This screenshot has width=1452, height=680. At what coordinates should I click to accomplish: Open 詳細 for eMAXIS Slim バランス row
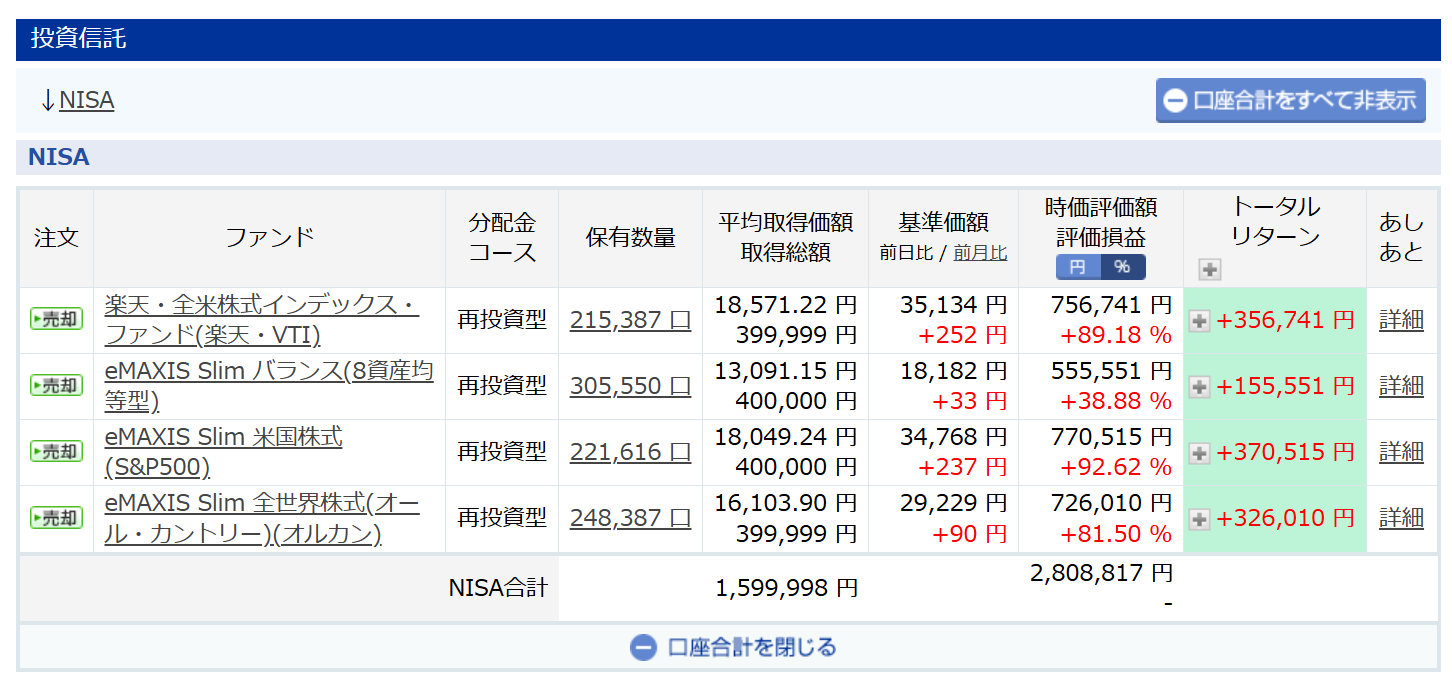[x=1401, y=386]
